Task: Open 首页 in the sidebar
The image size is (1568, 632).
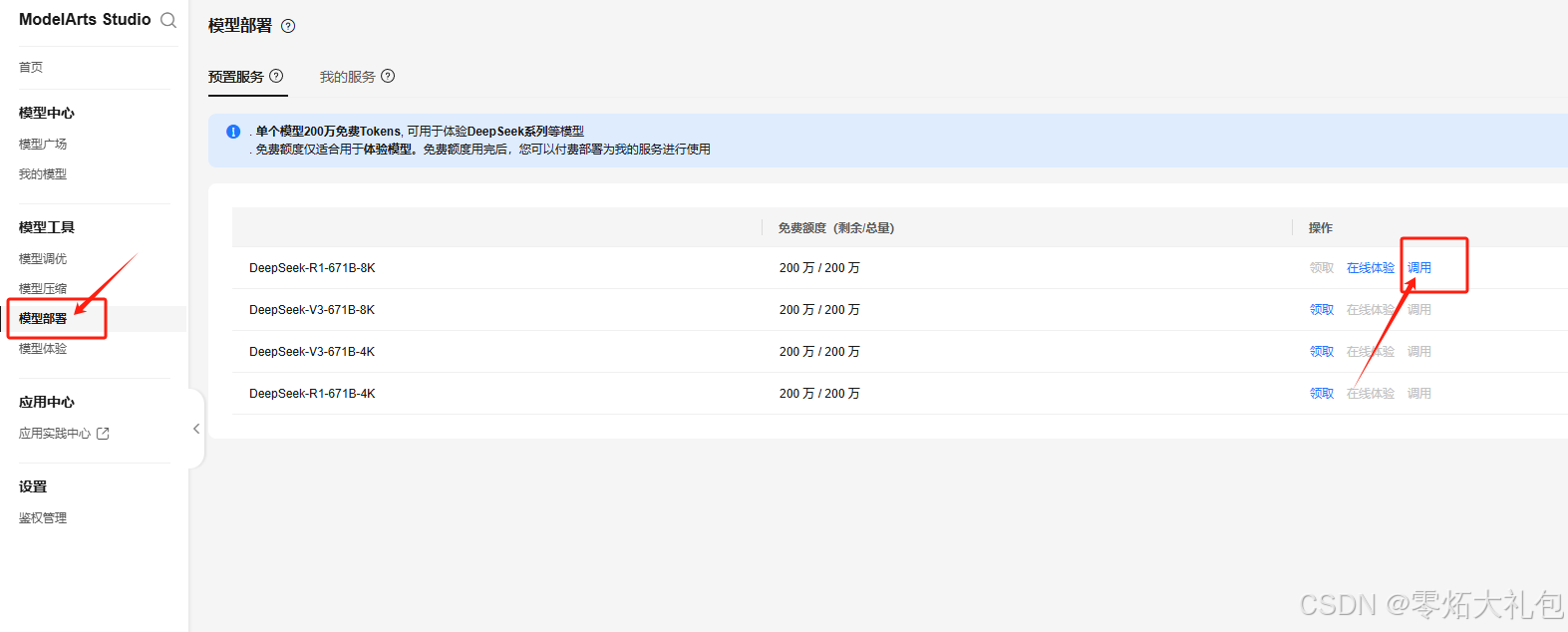Action: pos(31,67)
